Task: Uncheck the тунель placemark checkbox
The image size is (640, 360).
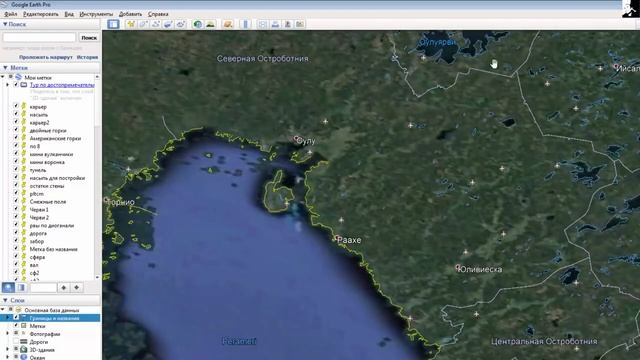Action: [16, 170]
